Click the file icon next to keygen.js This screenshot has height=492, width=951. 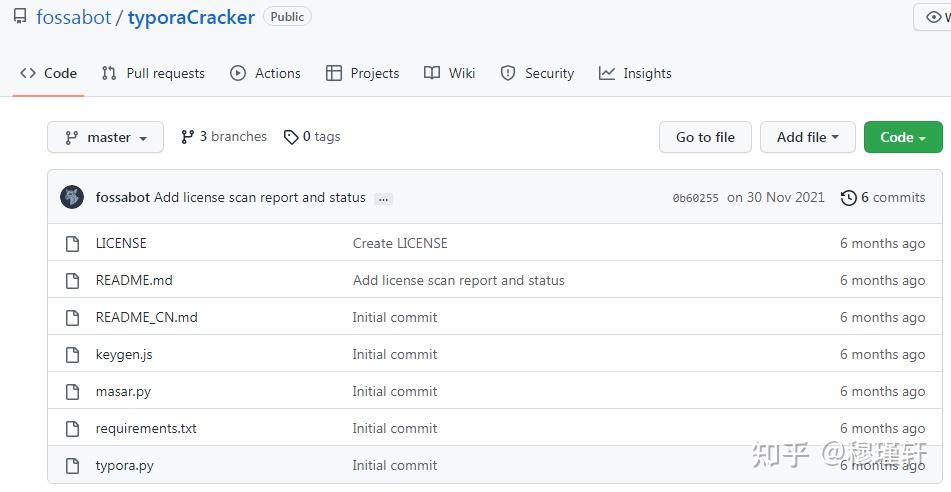(x=72, y=355)
